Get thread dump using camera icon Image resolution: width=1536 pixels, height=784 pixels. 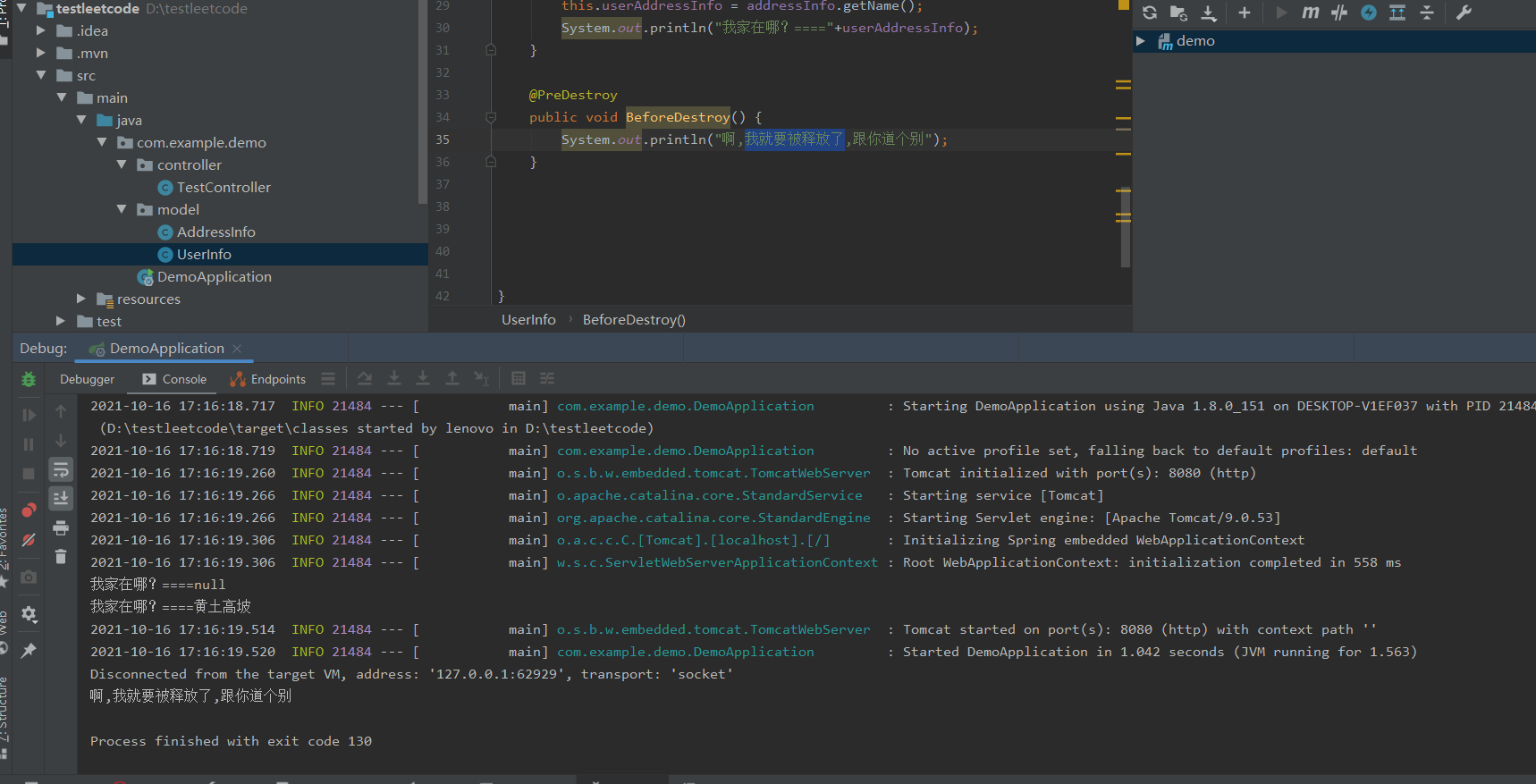click(x=29, y=577)
